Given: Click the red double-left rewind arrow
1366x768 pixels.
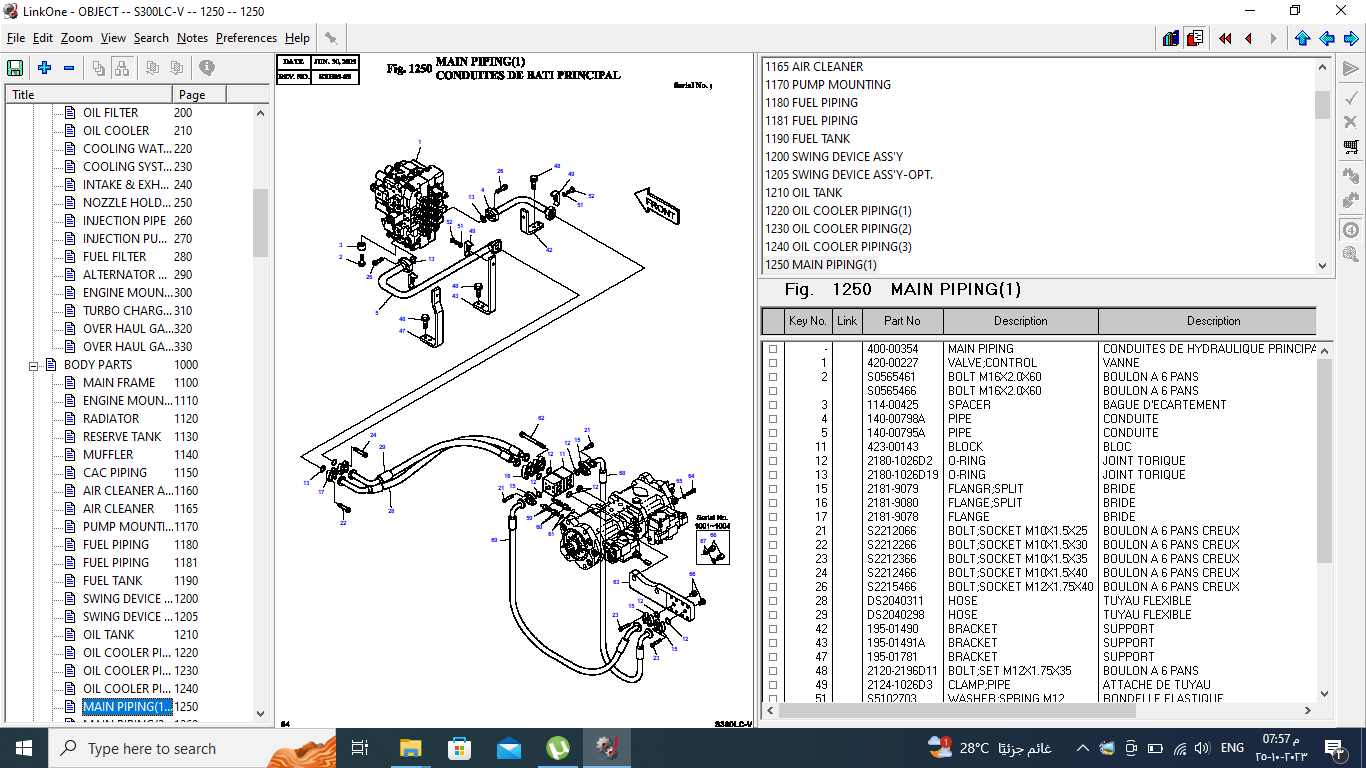Looking at the screenshot, I should 1225,38.
